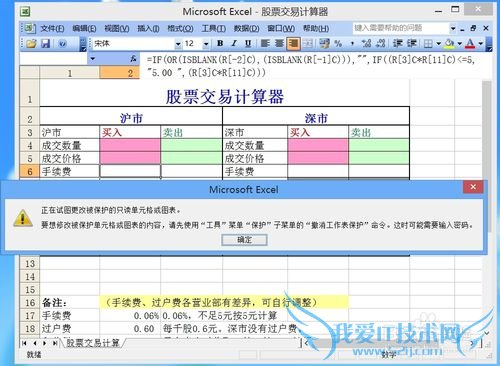Expand the Borders dropdown arrow
Viewport: 500px width, 366px height.
tap(439, 44)
